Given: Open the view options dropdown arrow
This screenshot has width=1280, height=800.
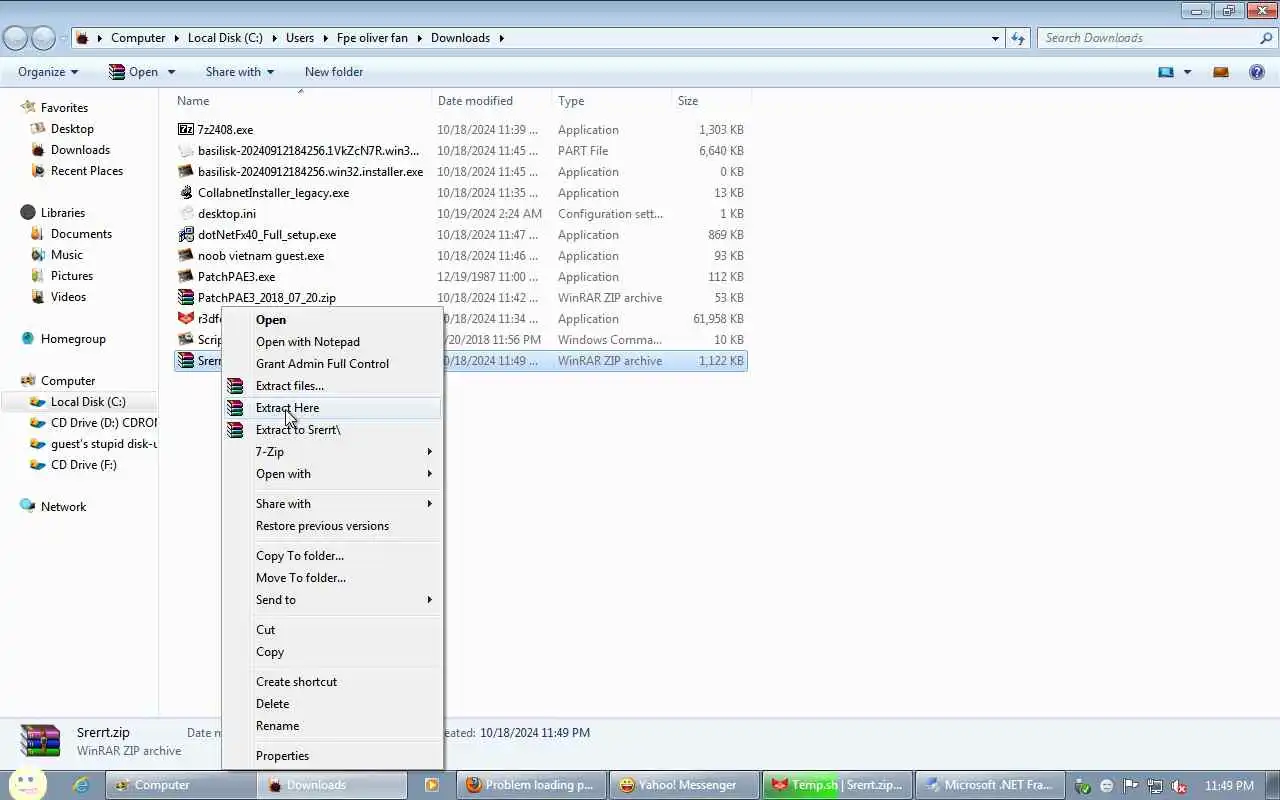Looking at the screenshot, I should tap(1187, 72).
